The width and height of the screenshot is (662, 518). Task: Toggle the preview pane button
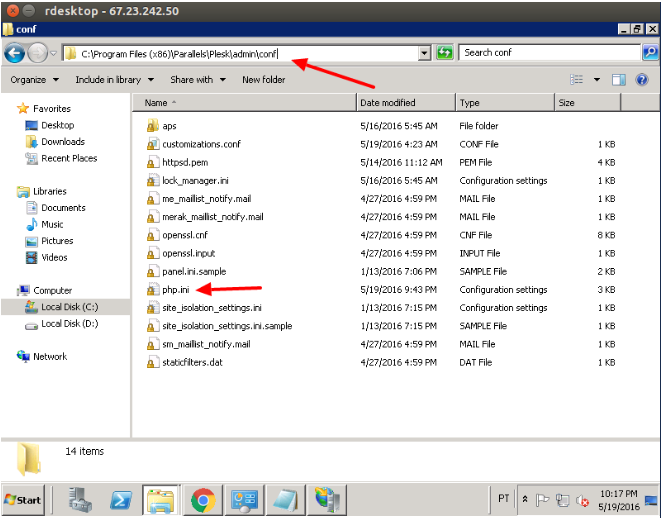click(619, 79)
